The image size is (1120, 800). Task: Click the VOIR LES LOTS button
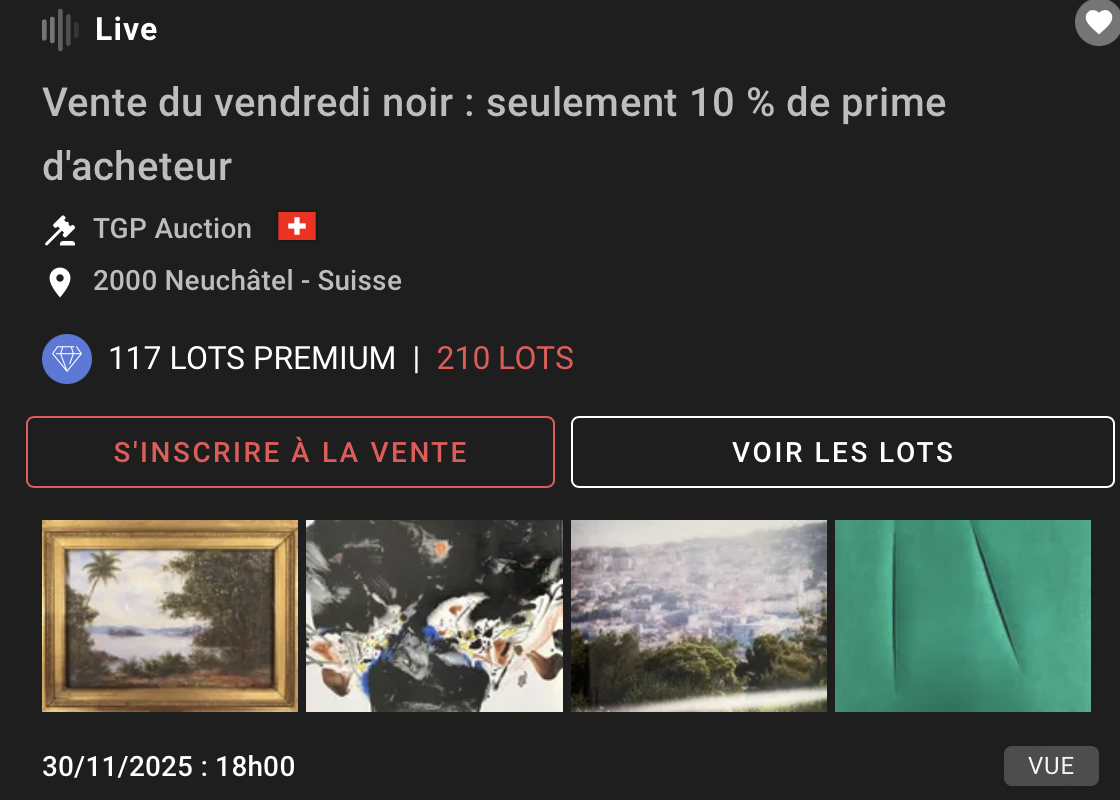[843, 452]
